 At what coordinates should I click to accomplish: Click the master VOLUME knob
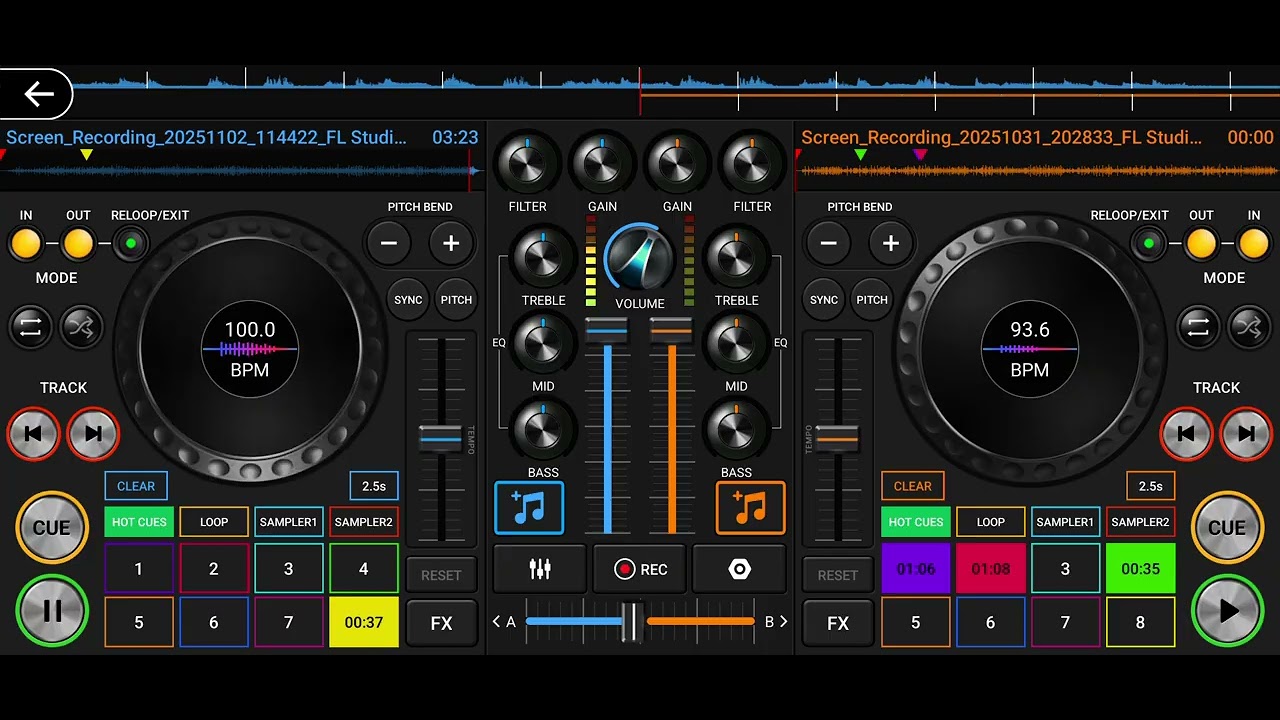(640, 258)
